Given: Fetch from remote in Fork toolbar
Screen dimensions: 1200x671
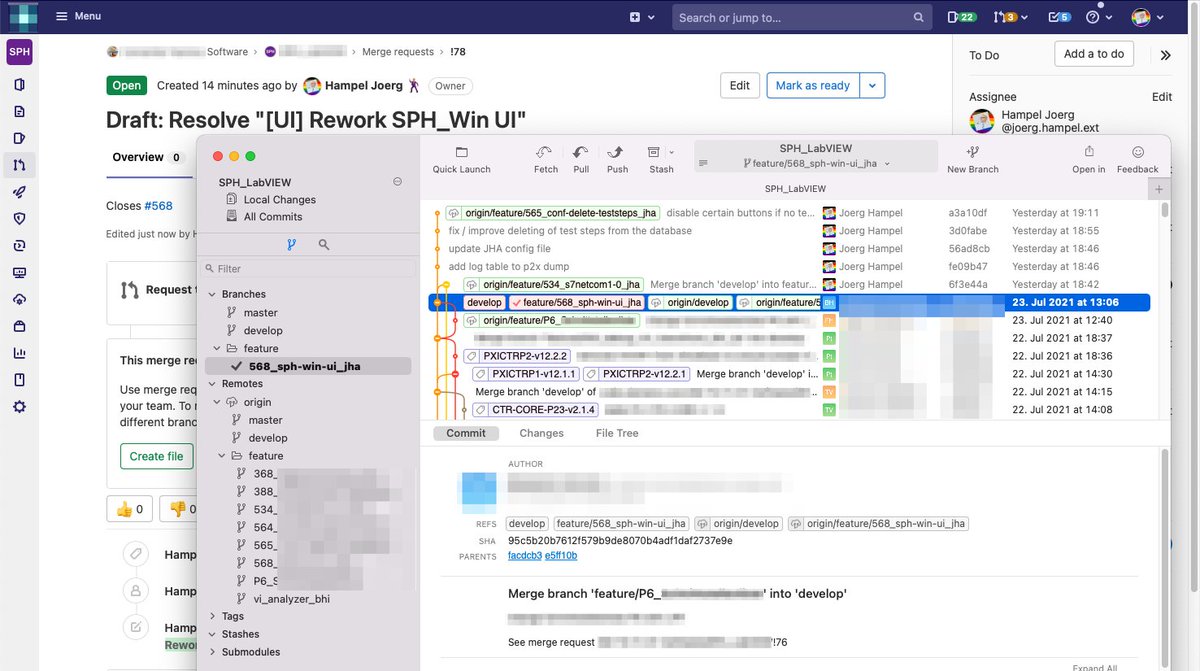Looking at the screenshot, I should [x=546, y=159].
